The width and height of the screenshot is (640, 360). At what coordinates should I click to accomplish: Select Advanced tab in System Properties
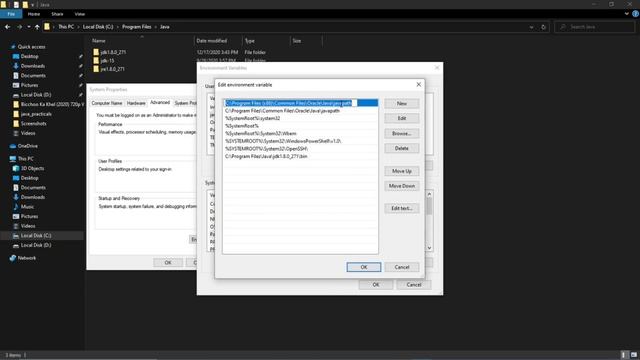160,102
